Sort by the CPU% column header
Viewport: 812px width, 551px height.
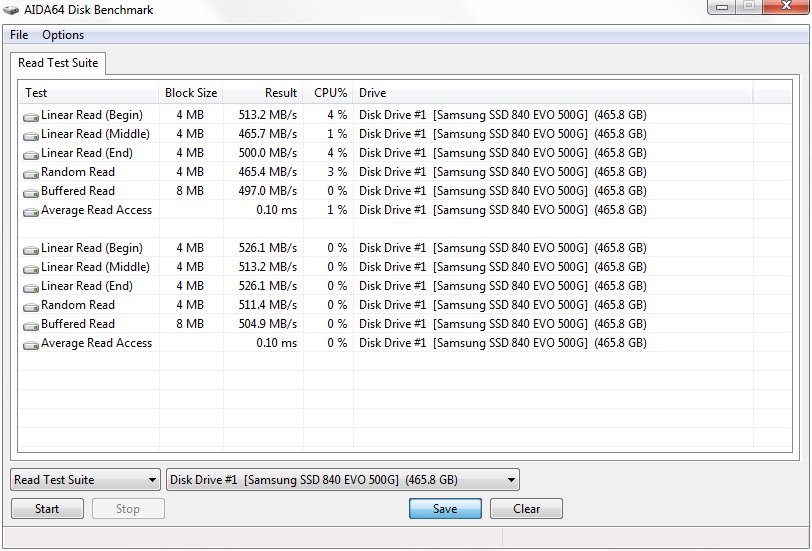[328, 93]
